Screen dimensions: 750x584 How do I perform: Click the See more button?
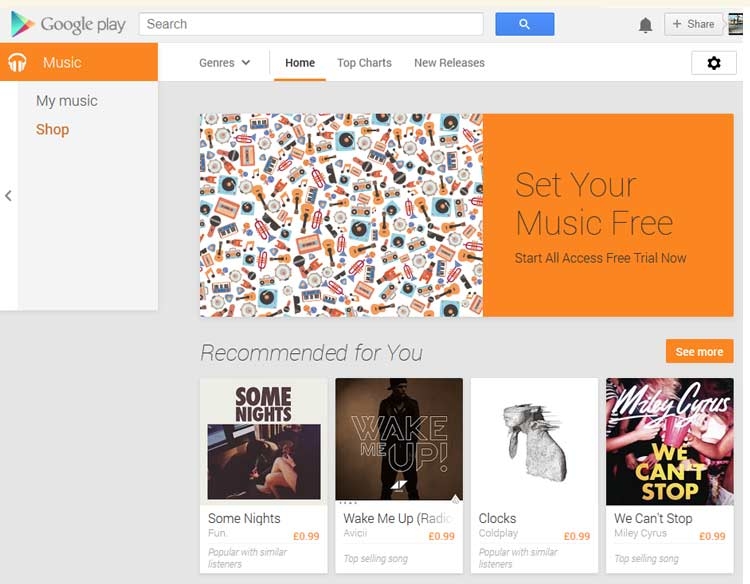(699, 352)
